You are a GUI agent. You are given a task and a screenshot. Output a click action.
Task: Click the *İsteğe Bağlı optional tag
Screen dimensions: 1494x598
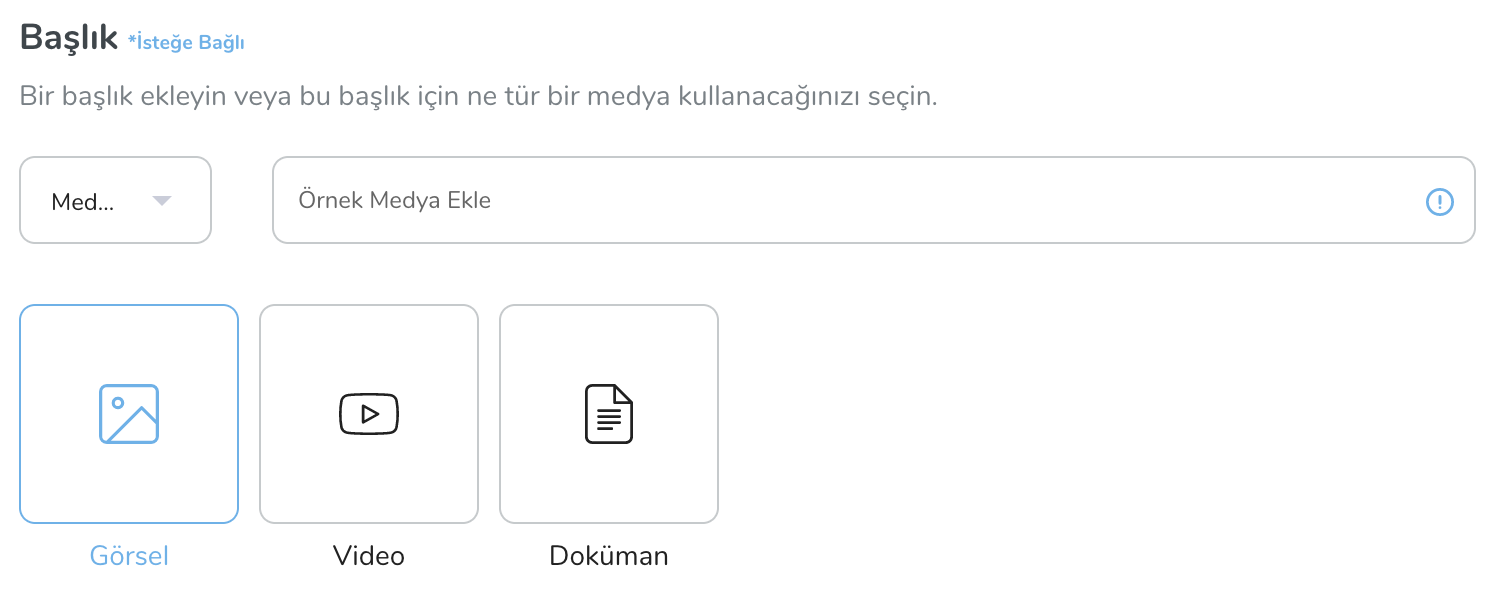(186, 42)
